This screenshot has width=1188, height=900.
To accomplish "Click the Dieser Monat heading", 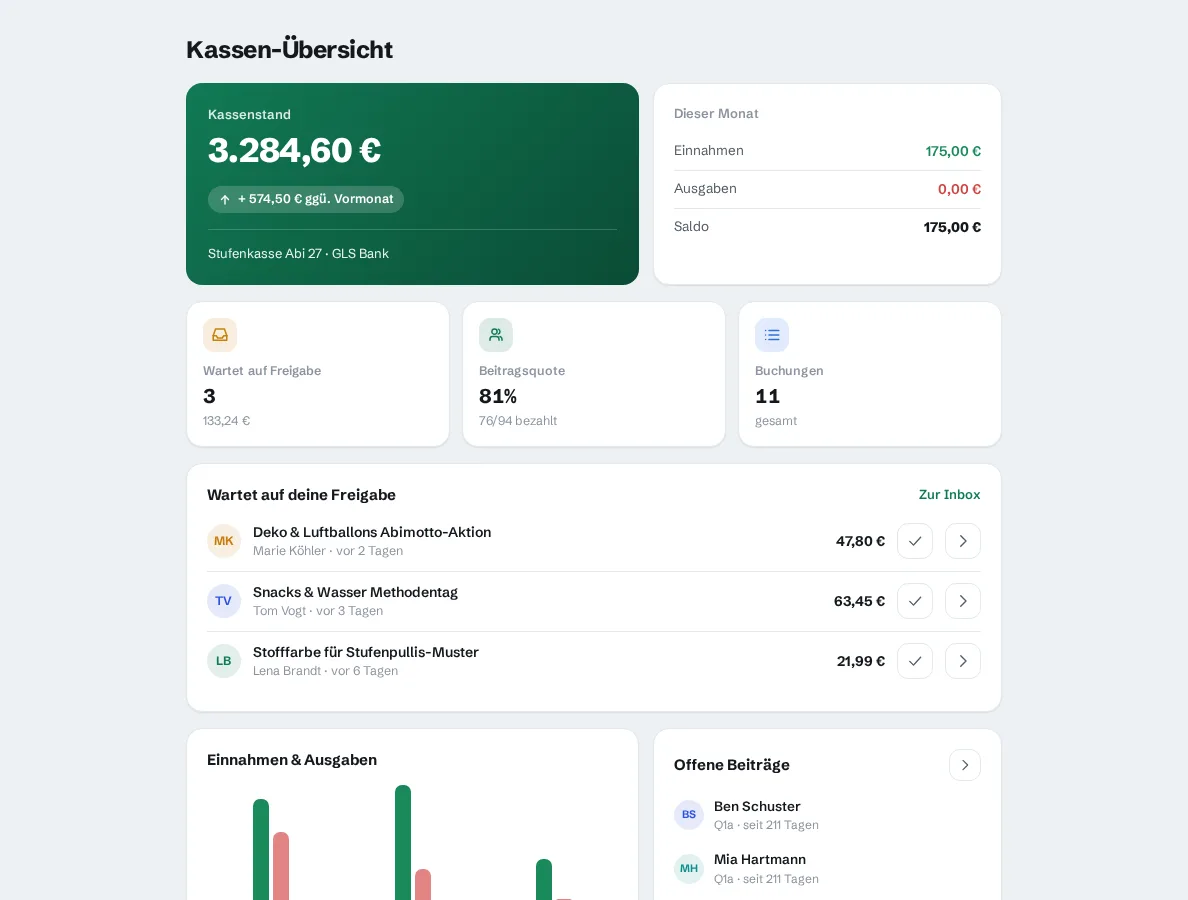I will pyautogui.click(x=716, y=114).
